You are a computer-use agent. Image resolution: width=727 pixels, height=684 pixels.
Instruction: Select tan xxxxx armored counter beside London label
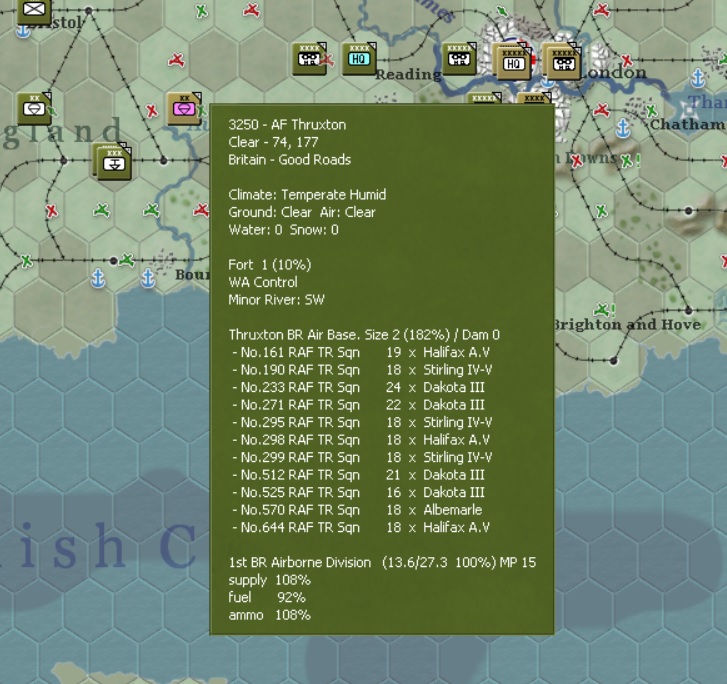562,61
